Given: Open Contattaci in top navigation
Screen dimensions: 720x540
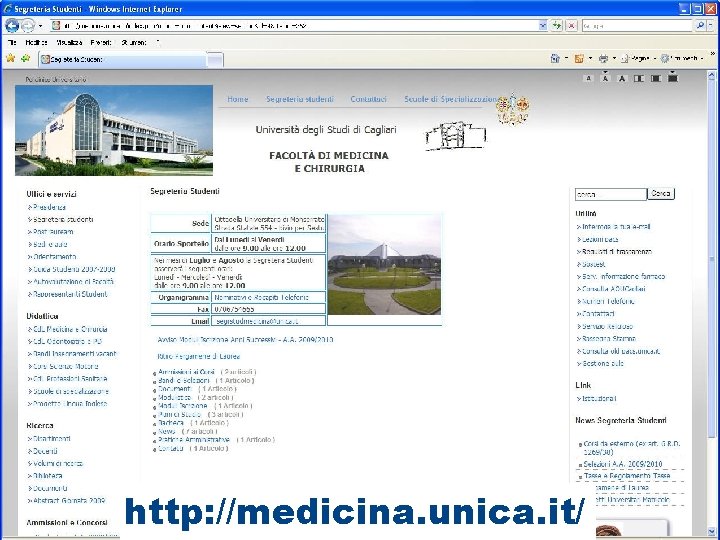Looking at the screenshot, I should point(368,99).
